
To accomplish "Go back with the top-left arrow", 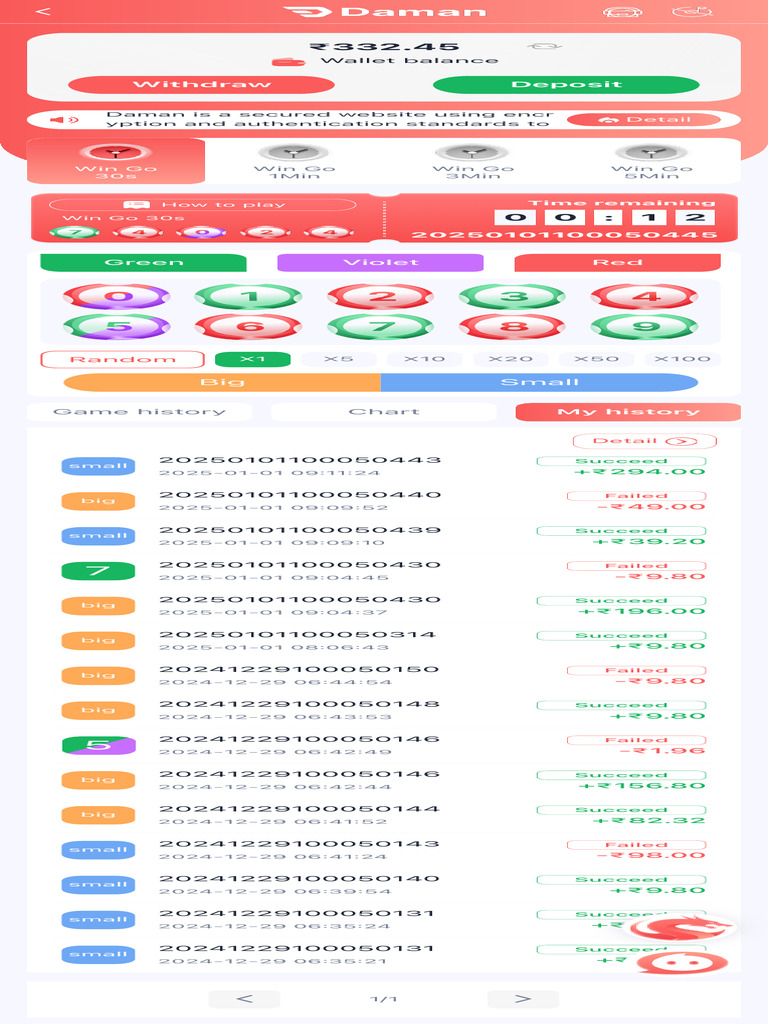I will 43,11.
